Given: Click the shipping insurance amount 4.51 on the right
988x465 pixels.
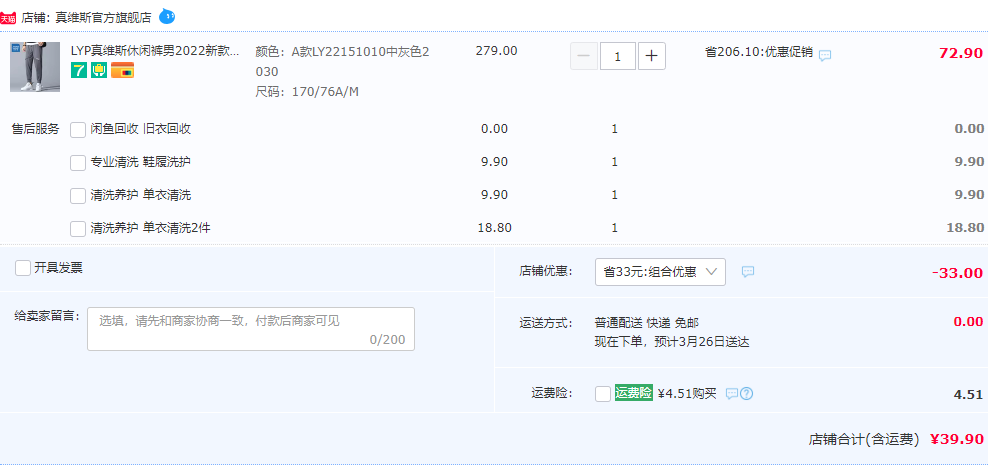Looking at the screenshot, I should [x=968, y=395].
